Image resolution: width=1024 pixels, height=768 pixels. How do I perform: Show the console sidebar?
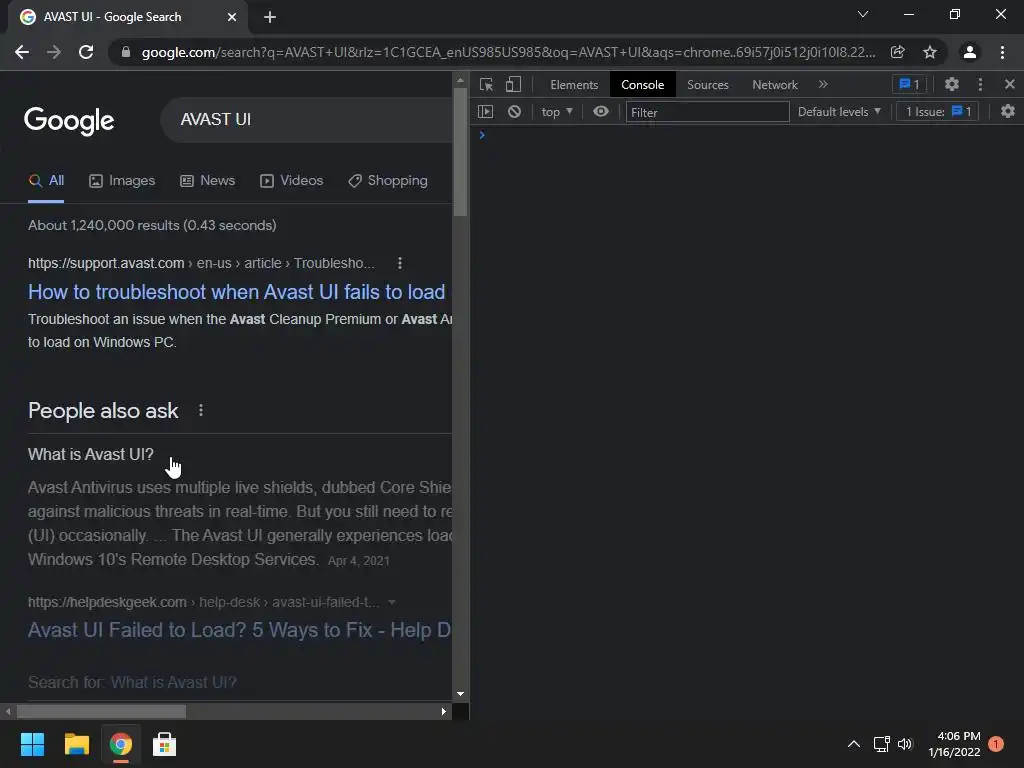(485, 112)
